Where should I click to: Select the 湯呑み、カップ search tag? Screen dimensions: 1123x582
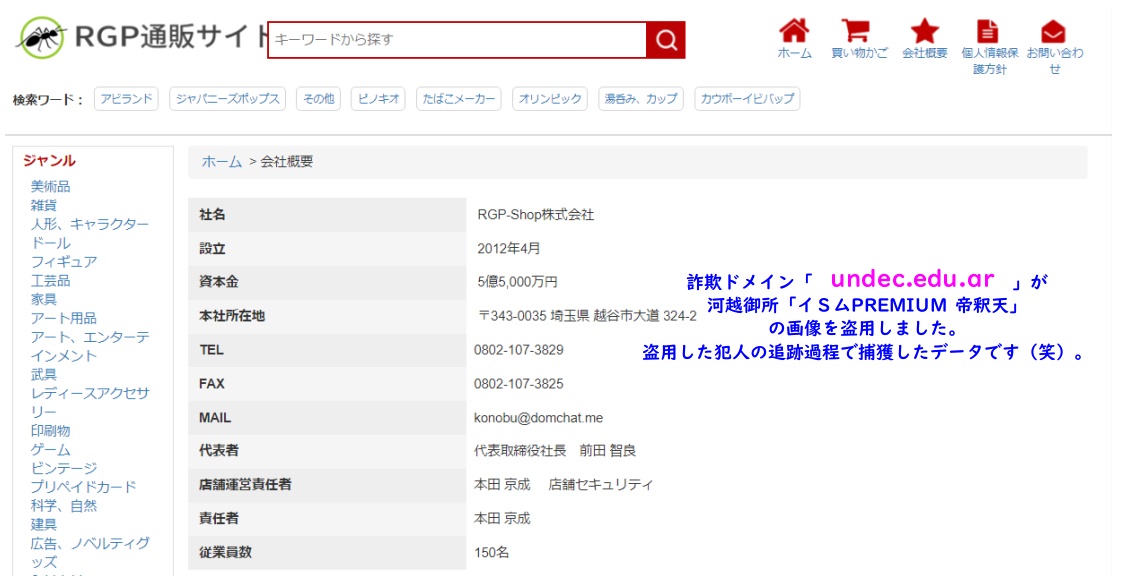click(x=641, y=99)
